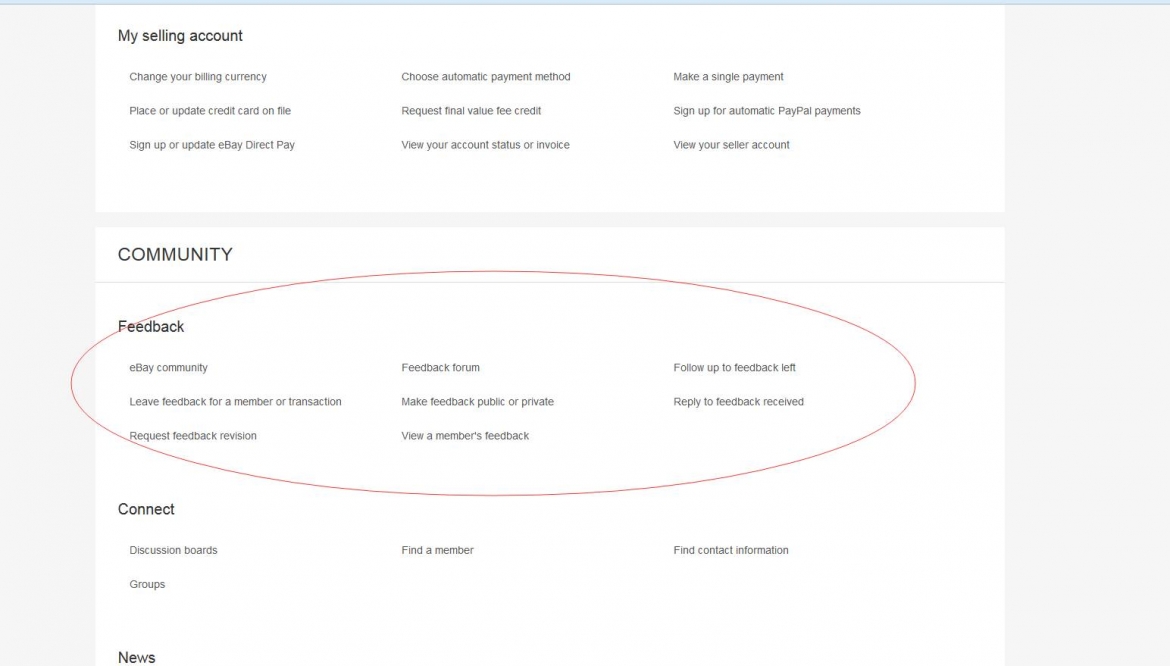
Task: View your account status or invoice
Action: (485, 145)
